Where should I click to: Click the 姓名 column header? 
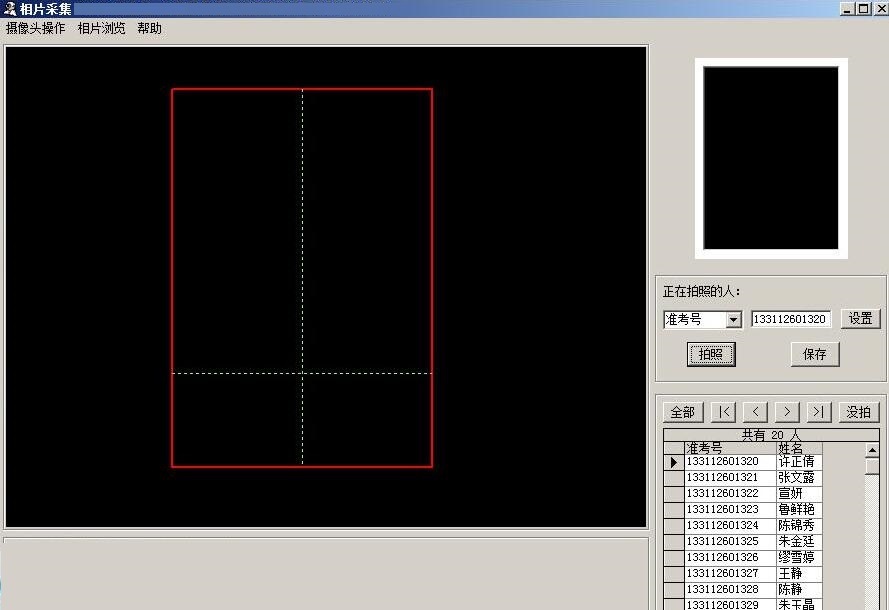tap(799, 448)
